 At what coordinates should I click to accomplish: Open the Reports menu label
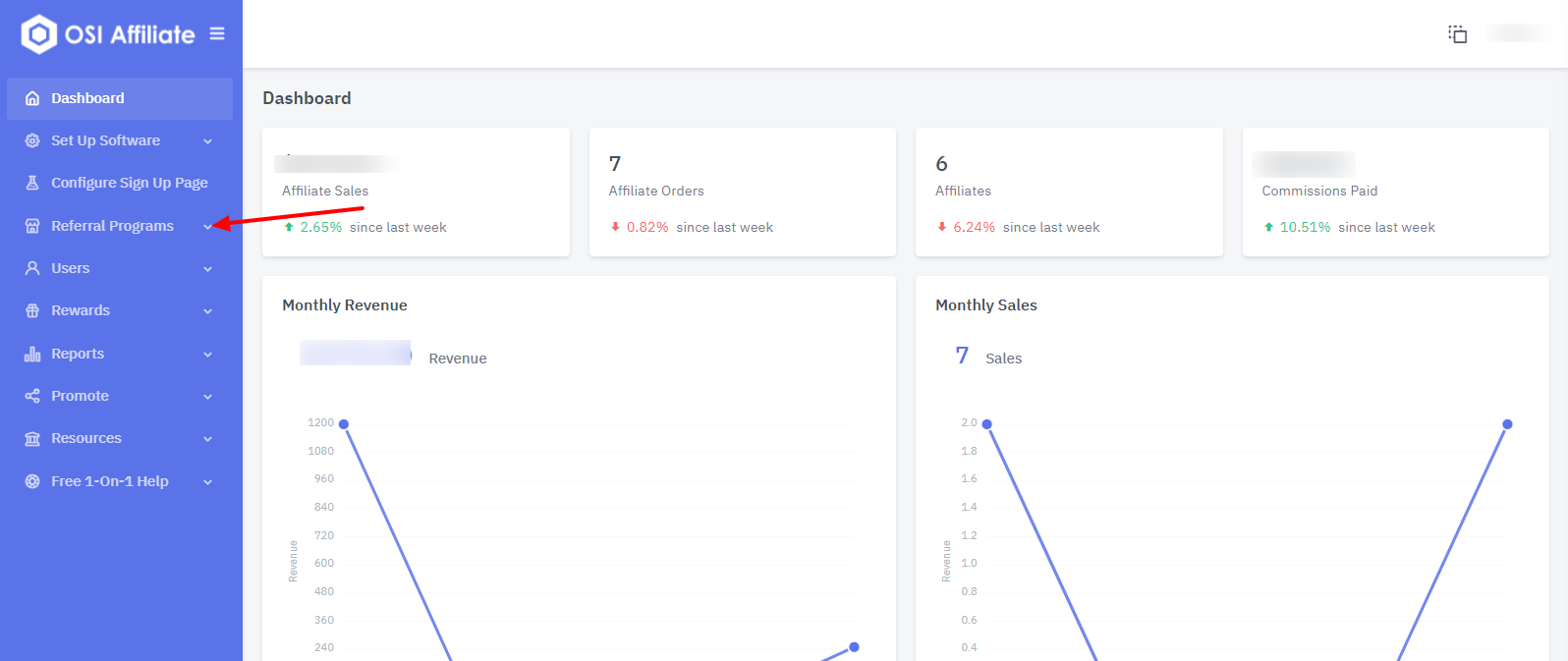(78, 354)
